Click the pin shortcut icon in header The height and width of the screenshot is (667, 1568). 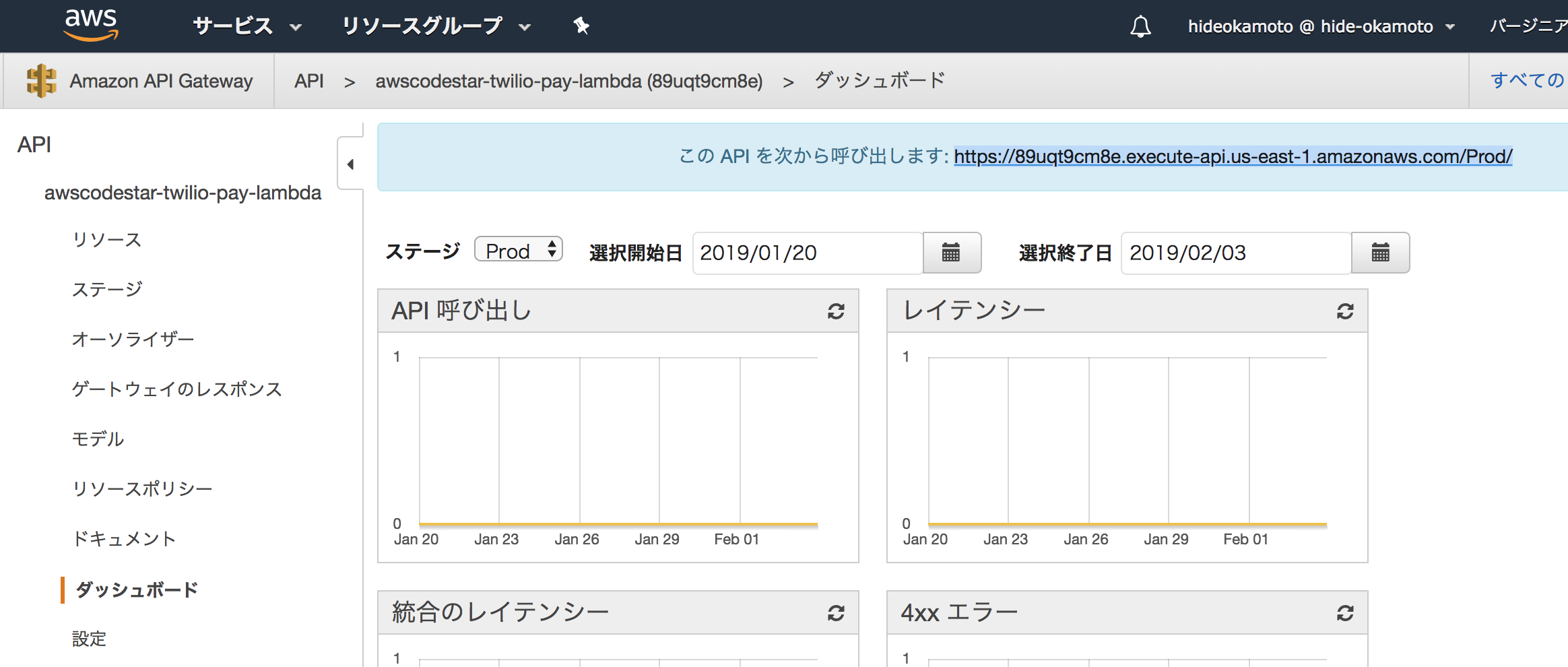click(x=581, y=26)
